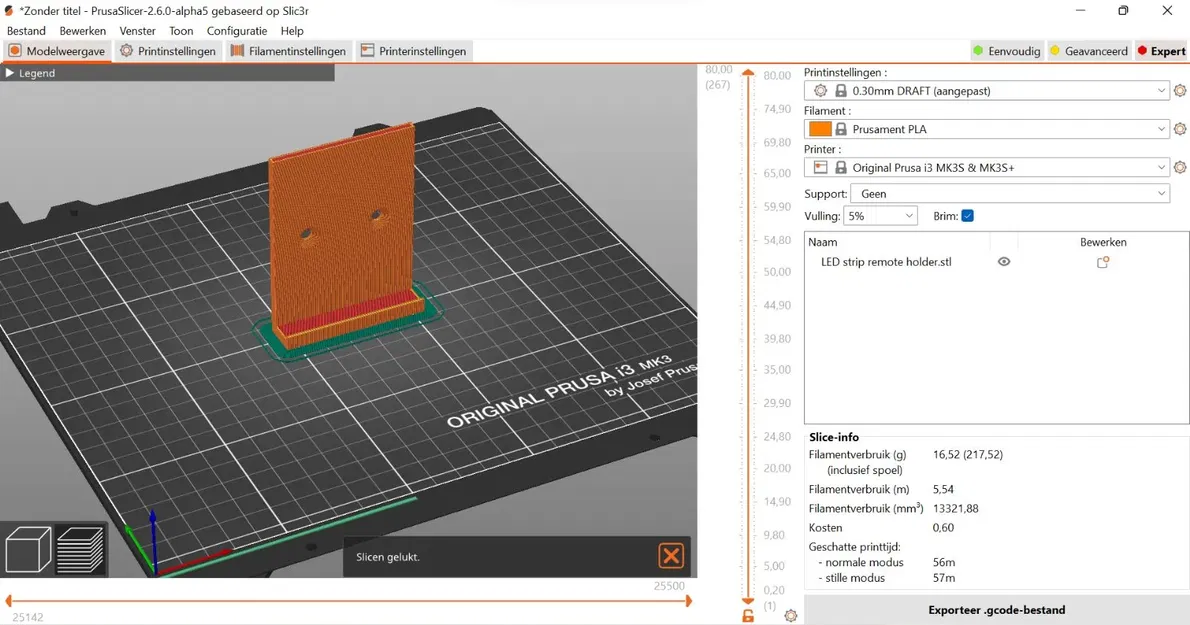The image size is (1190, 625).
Task: Open the Printinstellingen tab
Action: 168,51
